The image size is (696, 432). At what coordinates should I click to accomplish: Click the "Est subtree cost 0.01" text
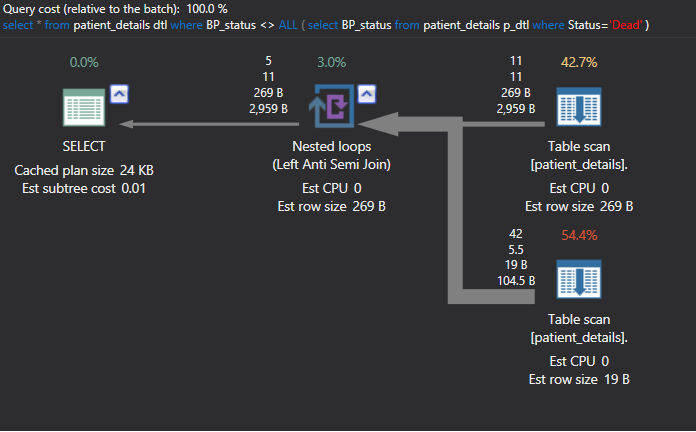pyautogui.click(x=84, y=187)
